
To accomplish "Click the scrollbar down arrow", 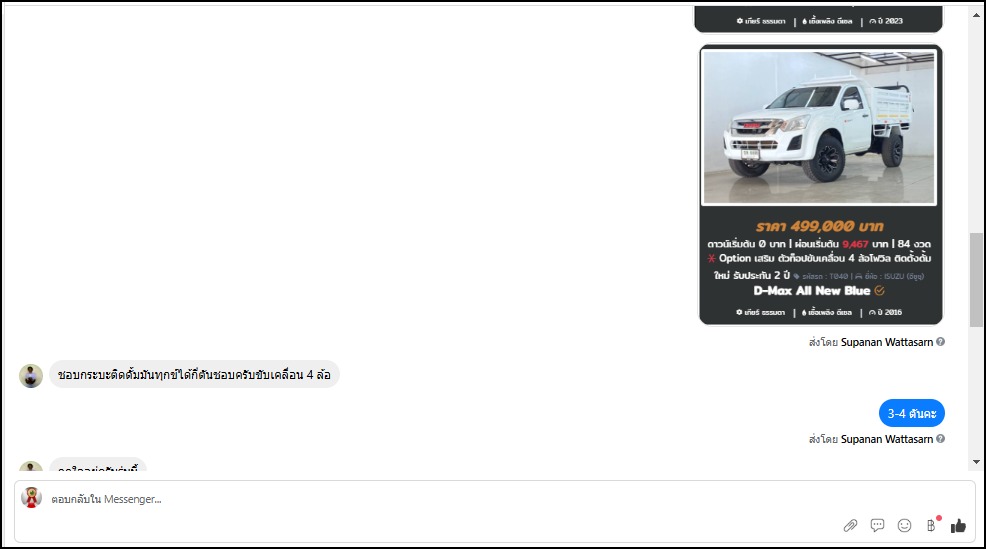I will click(977, 462).
